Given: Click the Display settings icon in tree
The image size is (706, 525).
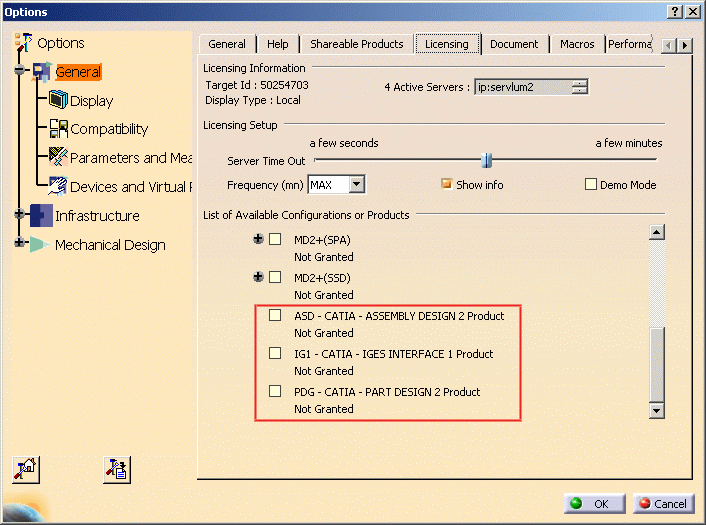Looking at the screenshot, I should (58, 100).
